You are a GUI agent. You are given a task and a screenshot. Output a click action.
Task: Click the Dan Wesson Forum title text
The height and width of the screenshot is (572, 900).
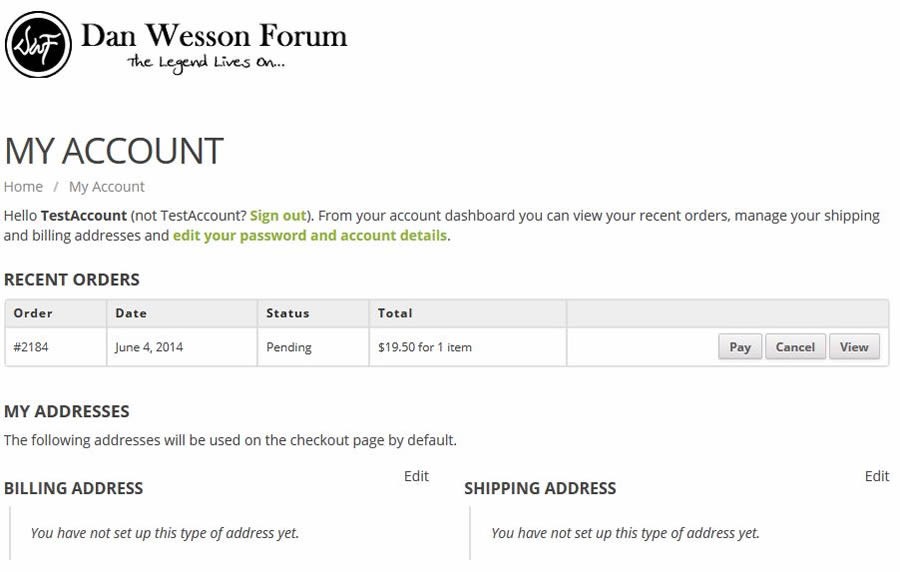pyautogui.click(x=214, y=36)
